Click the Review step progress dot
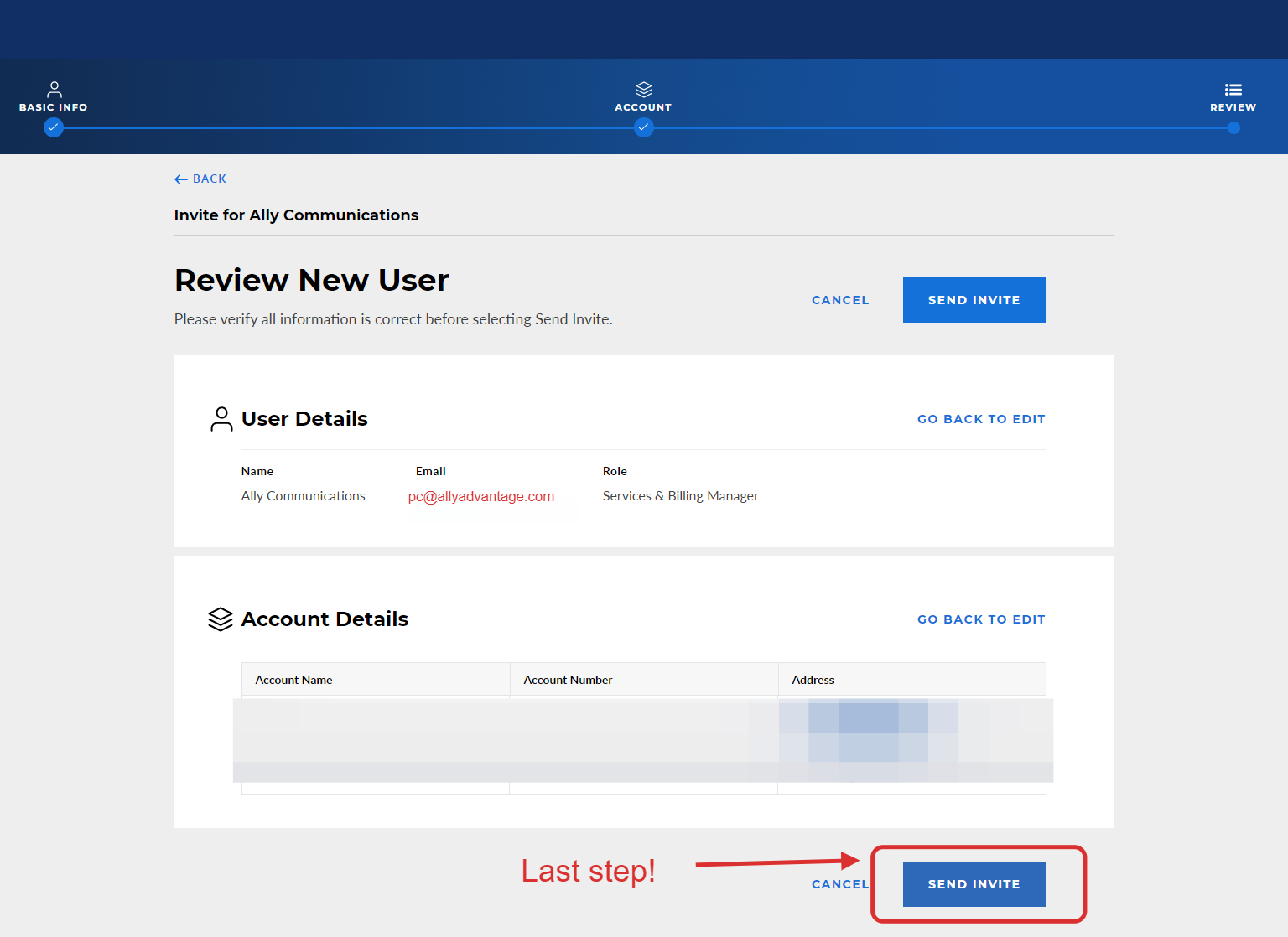Viewport: 1288px width, 937px height. coord(1233,128)
